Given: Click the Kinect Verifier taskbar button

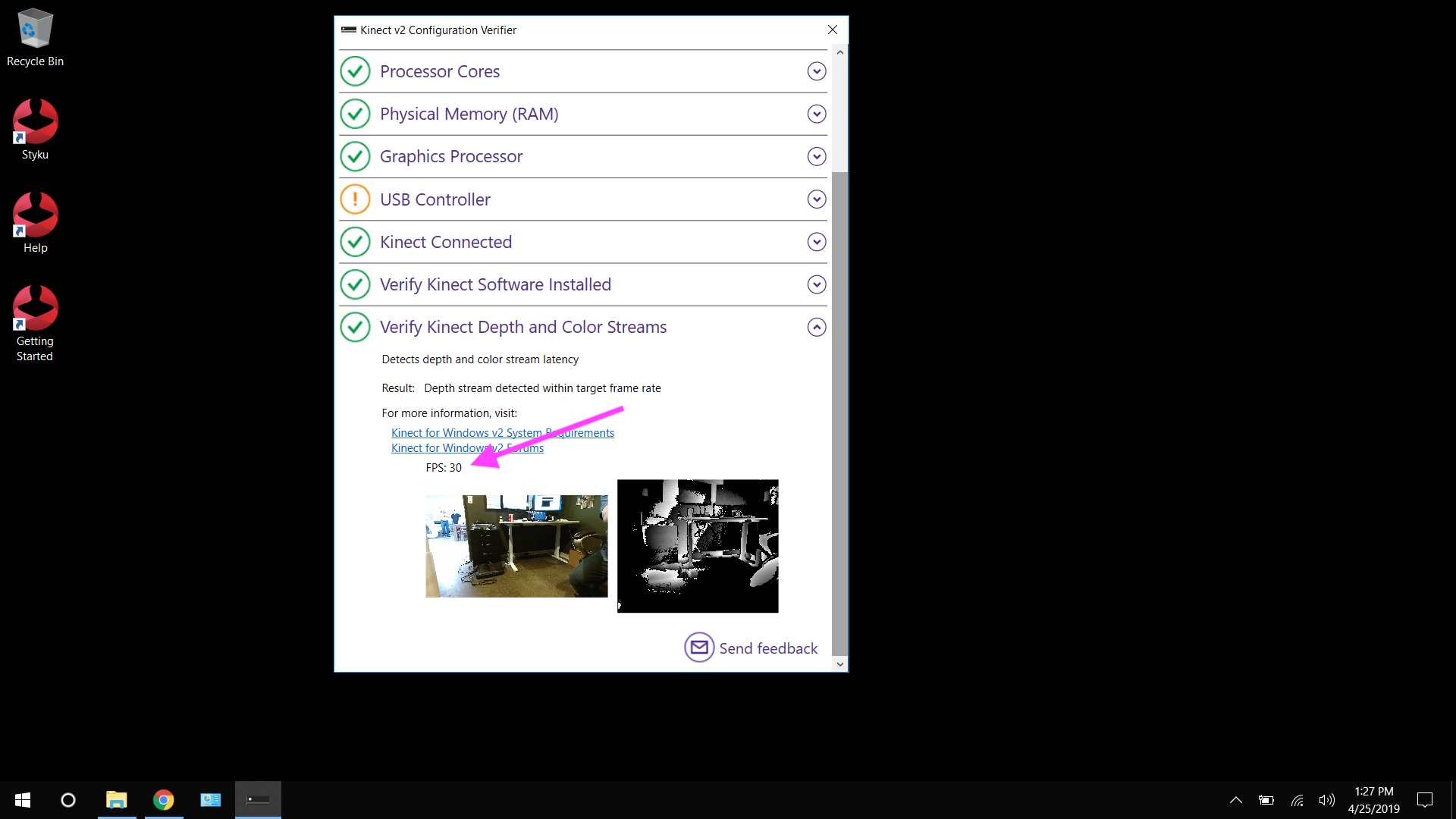Looking at the screenshot, I should [x=258, y=800].
